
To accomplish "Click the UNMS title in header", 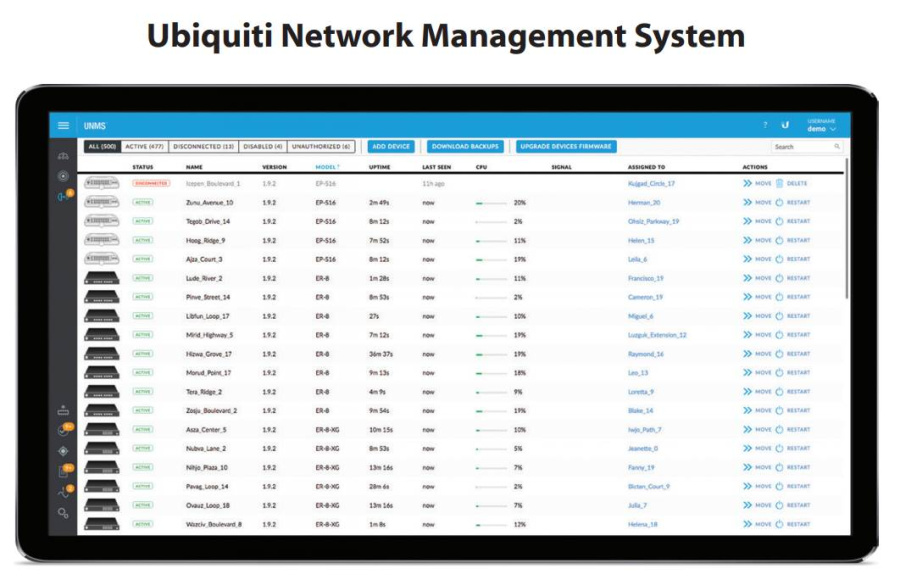I will pyautogui.click(x=95, y=126).
